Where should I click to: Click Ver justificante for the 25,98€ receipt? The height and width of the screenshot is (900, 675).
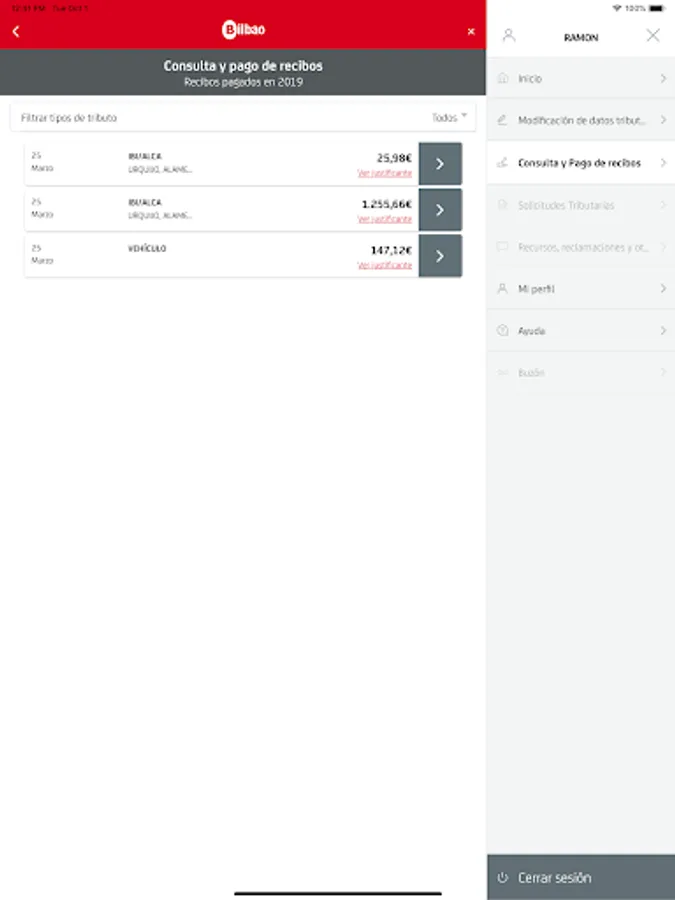384,173
